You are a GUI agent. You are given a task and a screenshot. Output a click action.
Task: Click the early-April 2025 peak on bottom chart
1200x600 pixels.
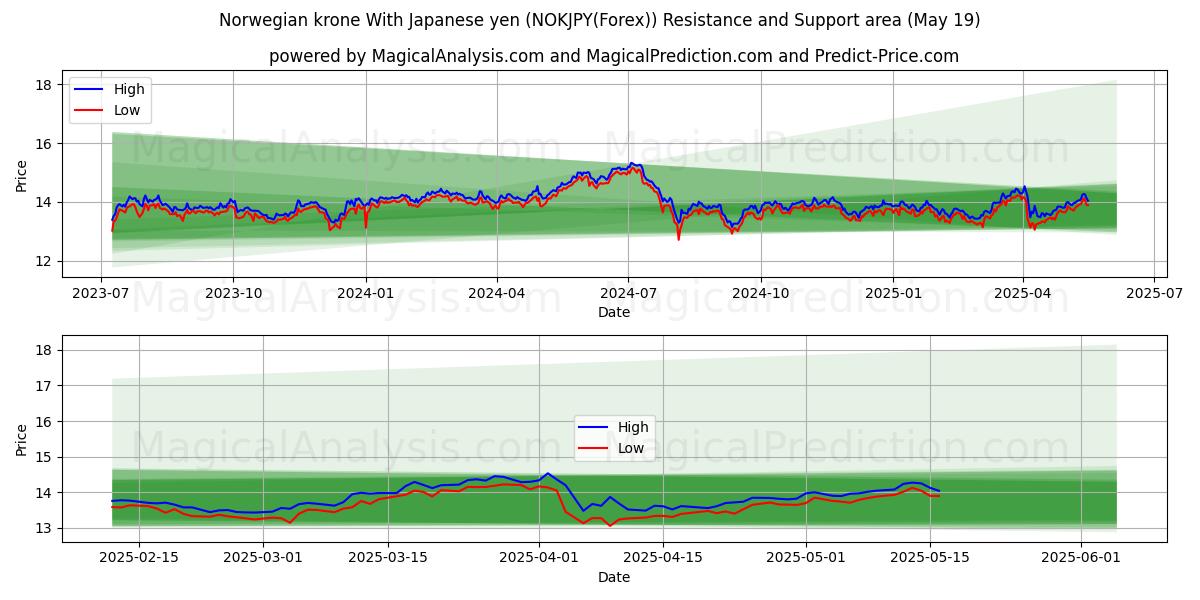pyautogui.click(x=547, y=474)
